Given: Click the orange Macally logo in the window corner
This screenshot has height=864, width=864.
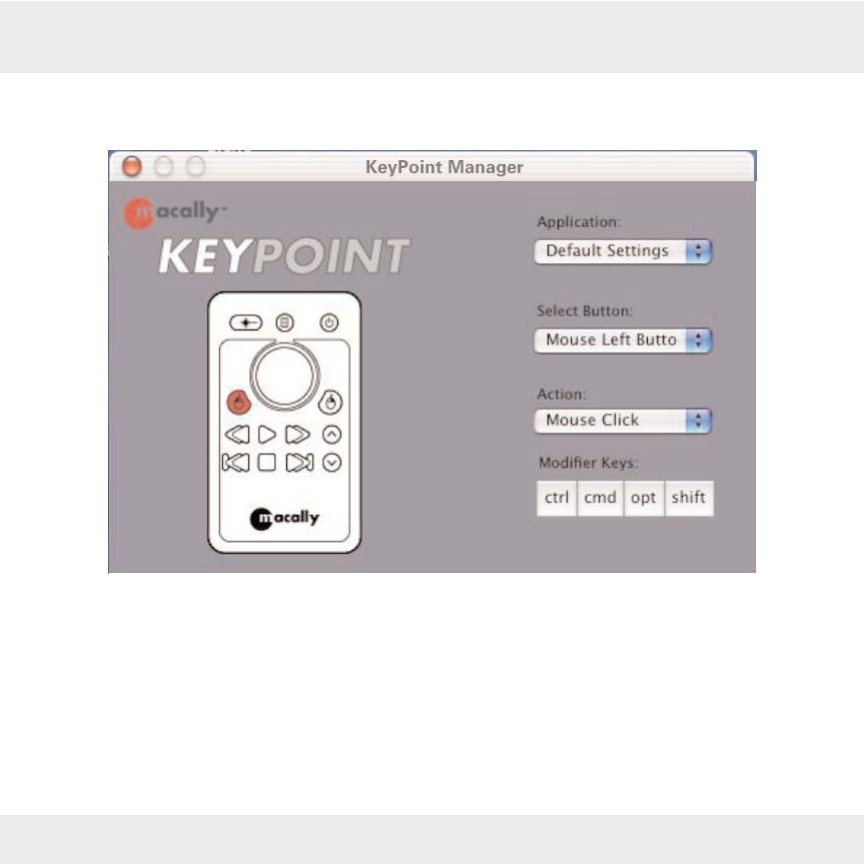Looking at the screenshot, I should pos(175,213).
